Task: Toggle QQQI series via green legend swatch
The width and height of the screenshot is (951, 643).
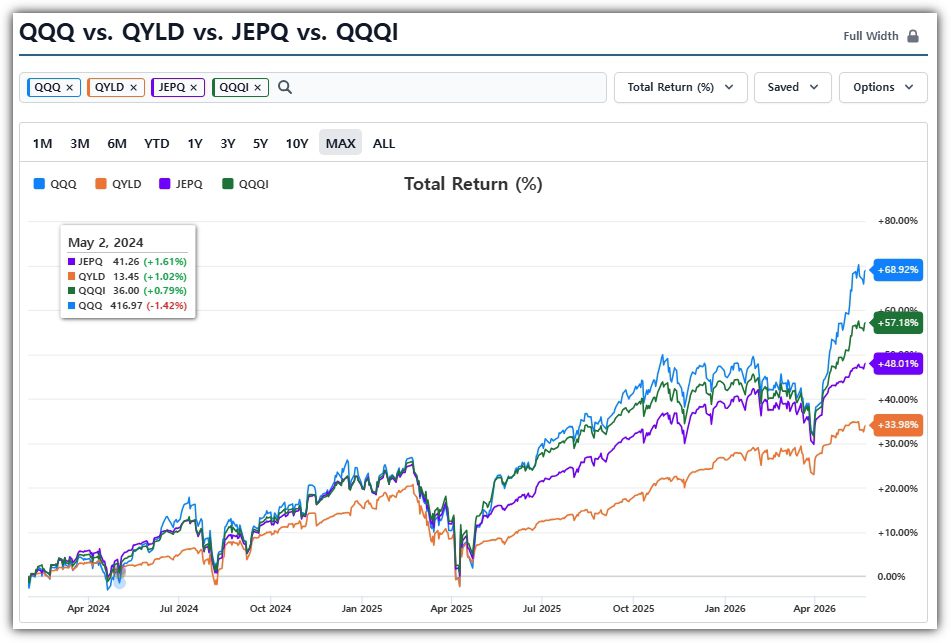Action: point(228,184)
